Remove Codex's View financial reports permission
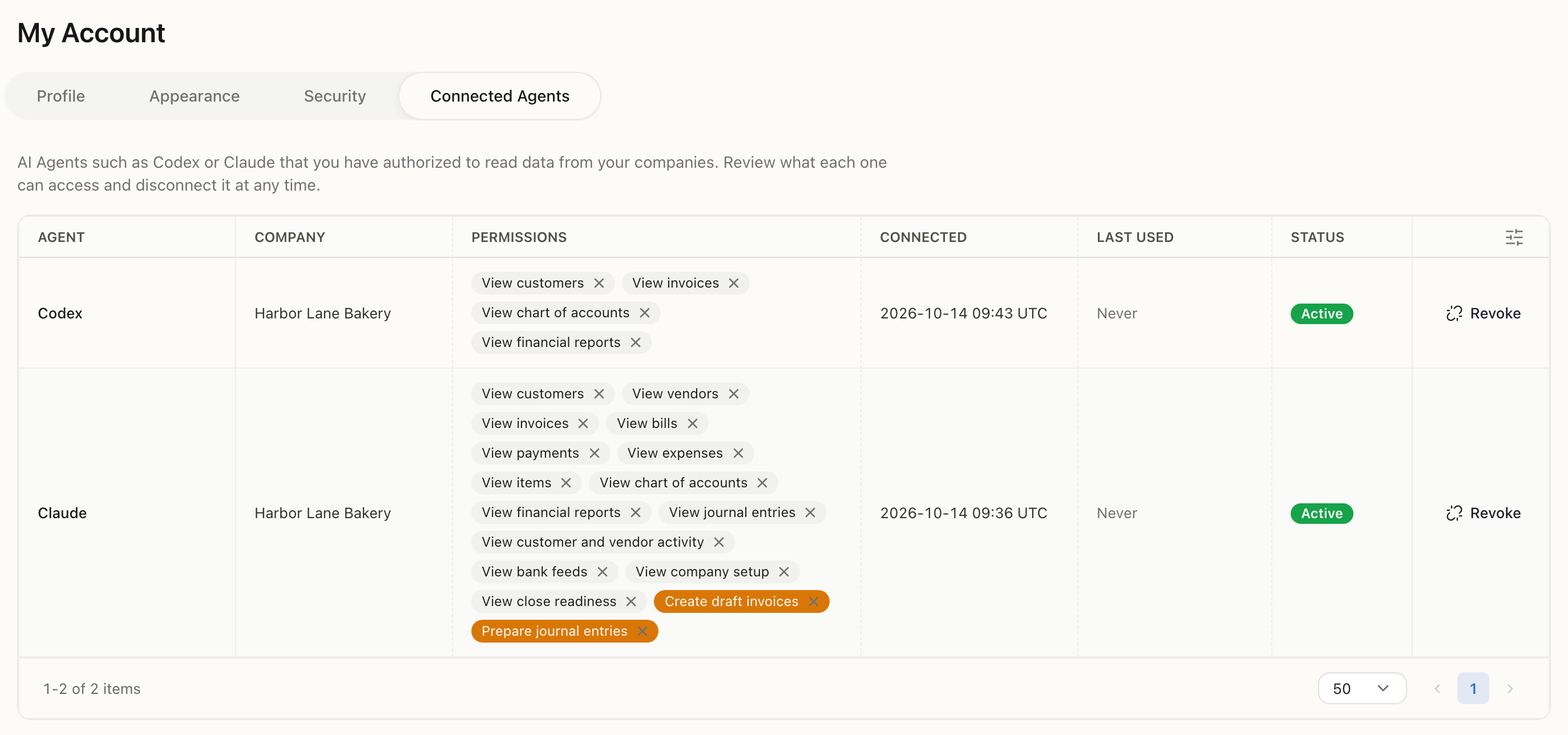The height and width of the screenshot is (735, 1568). [636, 342]
